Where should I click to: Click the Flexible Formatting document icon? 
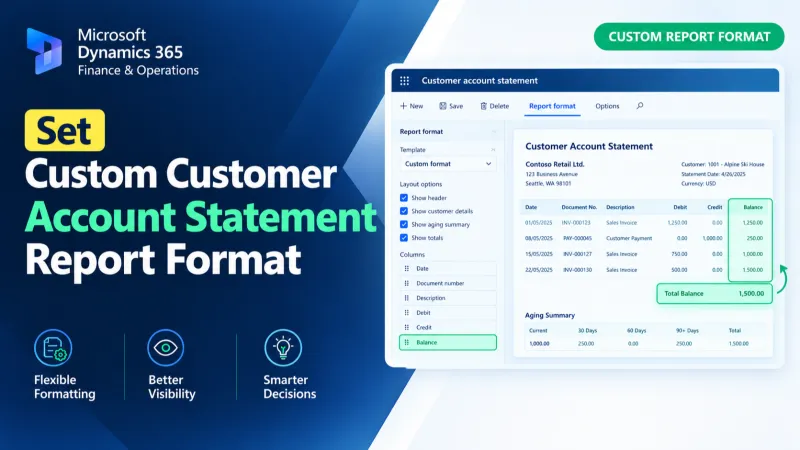53,348
